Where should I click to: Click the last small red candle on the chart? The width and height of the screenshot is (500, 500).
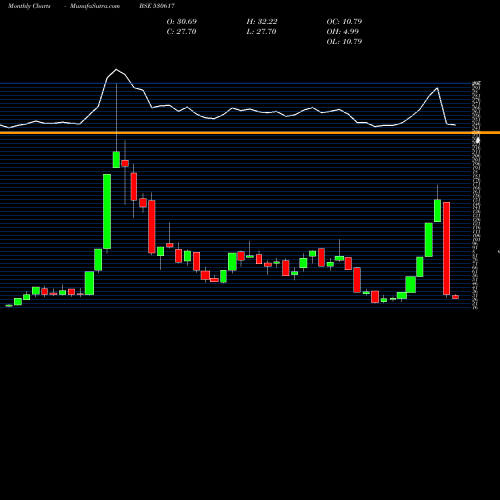(455, 297)
